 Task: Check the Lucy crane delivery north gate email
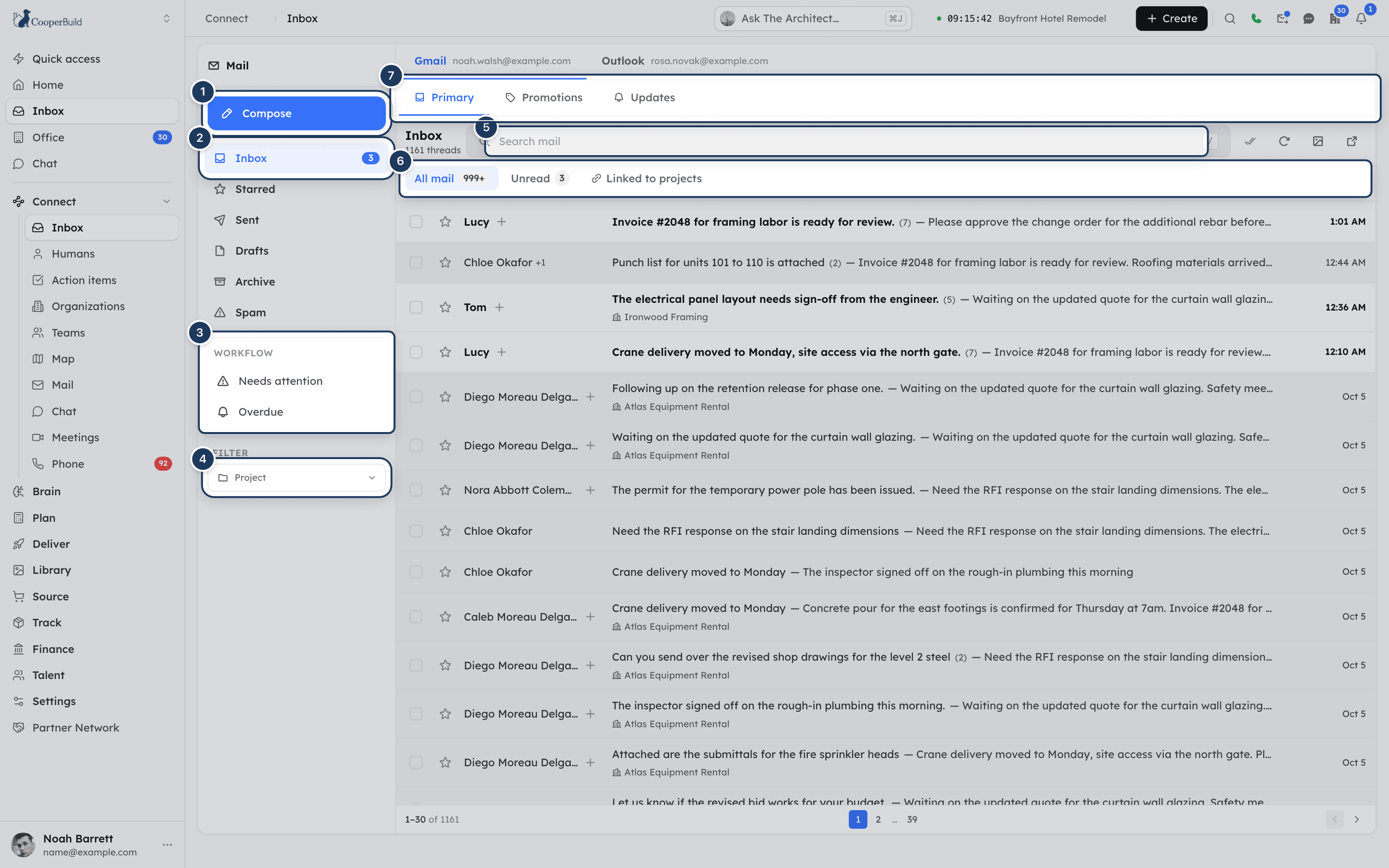[x=416, y=352]
